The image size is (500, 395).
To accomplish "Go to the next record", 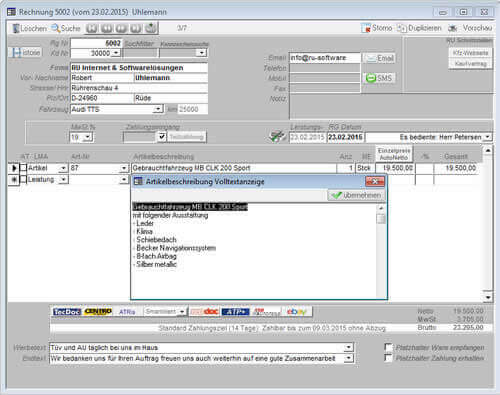I will tap(121, 28).
